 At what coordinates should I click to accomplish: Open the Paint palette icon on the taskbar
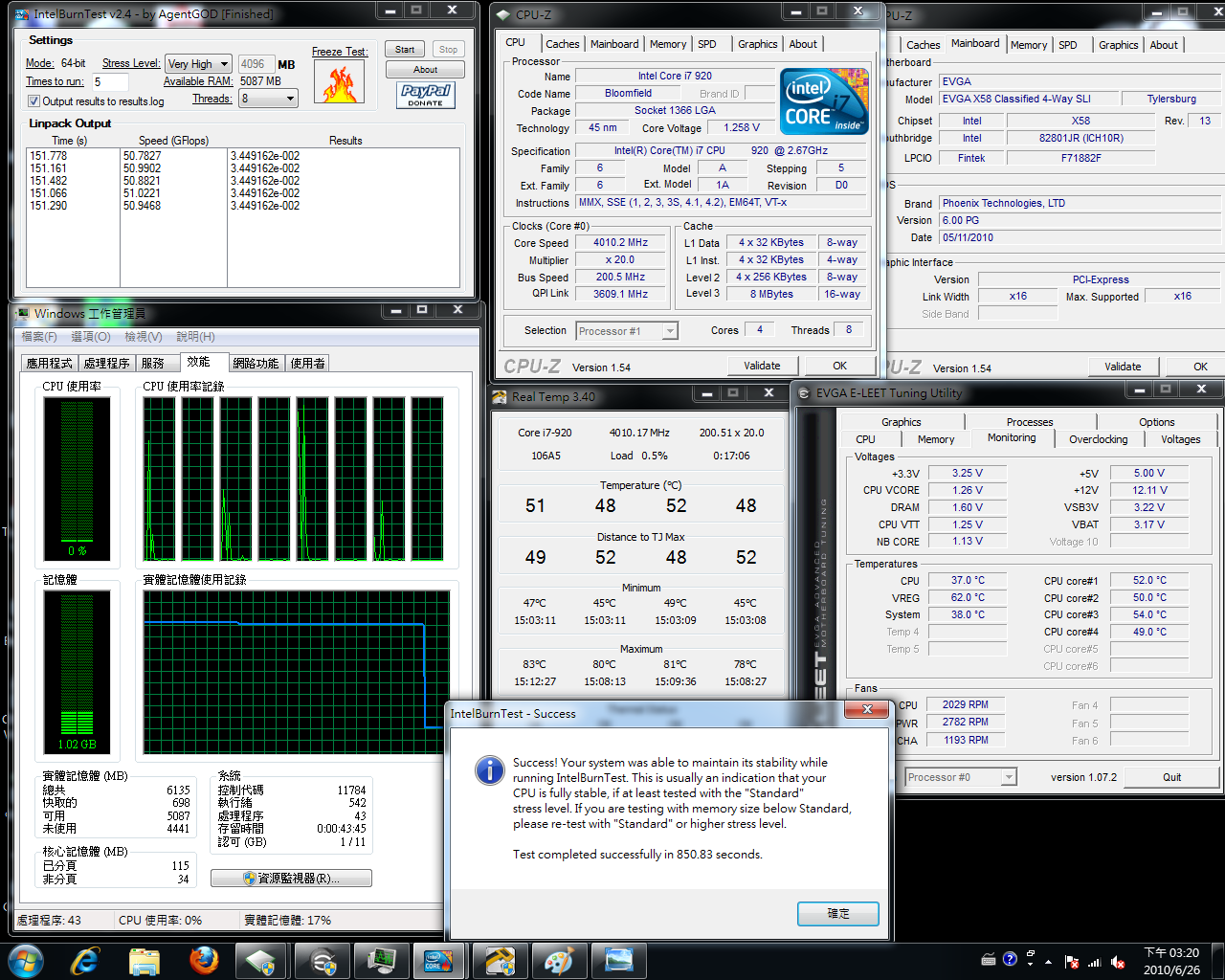[558, 960]
